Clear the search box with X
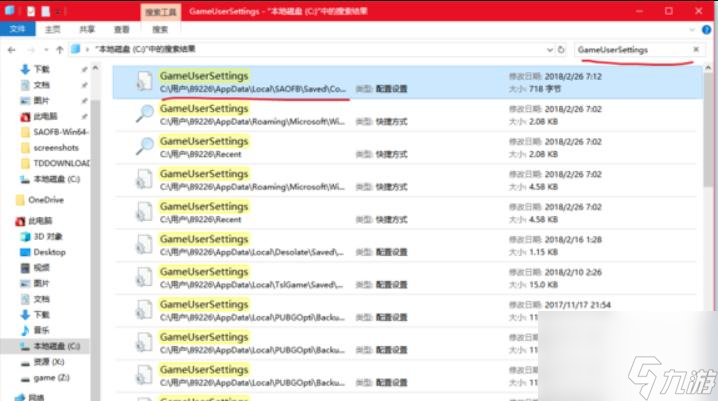 696,49
